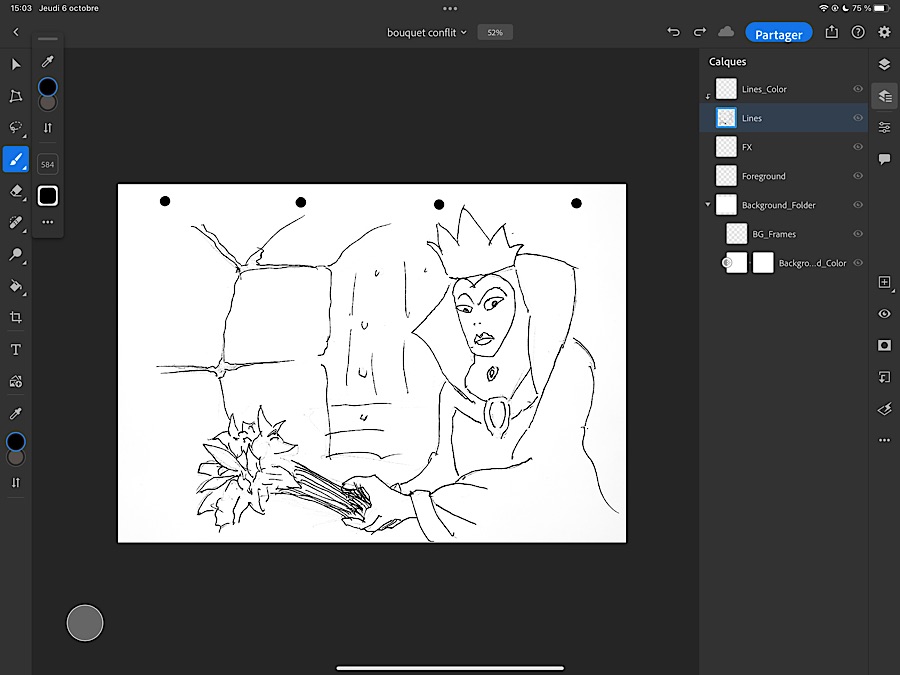
Task: Go back to home screen
Action: pos(16,32)
